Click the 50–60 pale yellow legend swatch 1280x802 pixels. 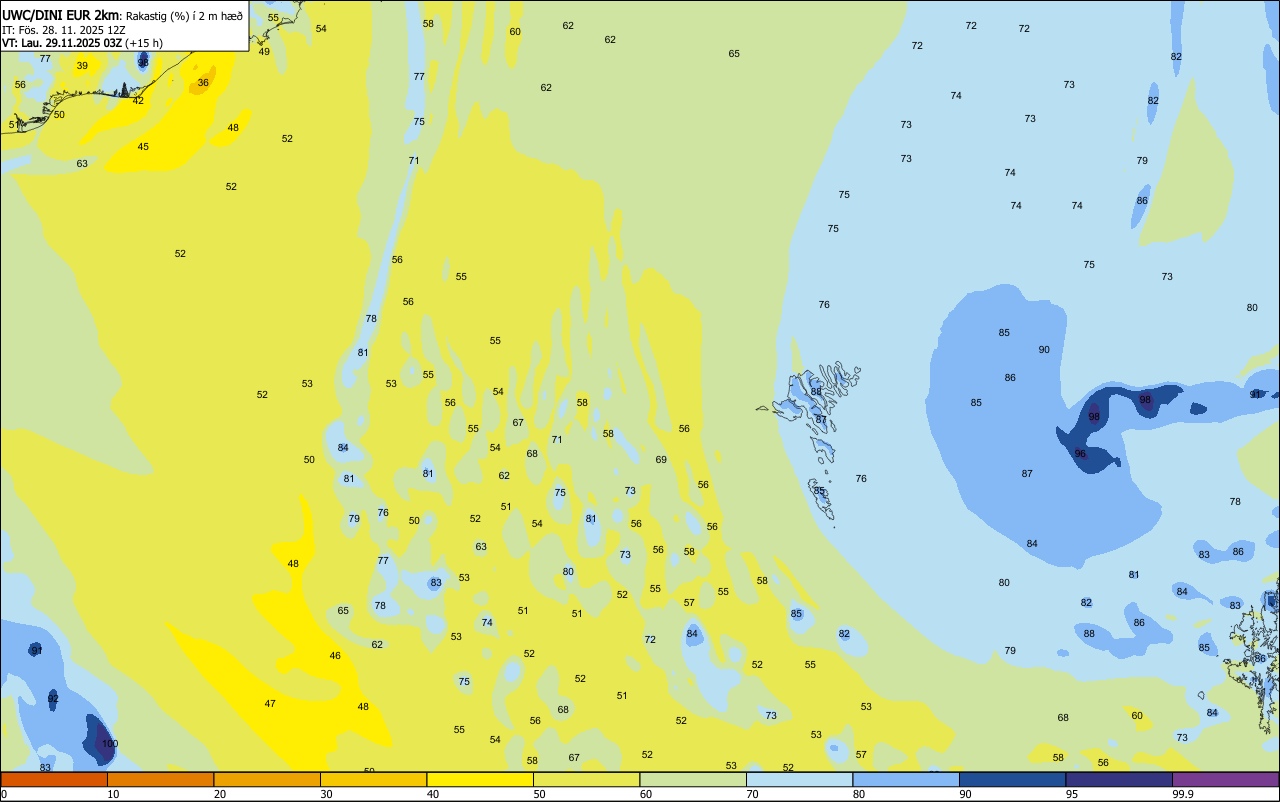pos(586,779)
